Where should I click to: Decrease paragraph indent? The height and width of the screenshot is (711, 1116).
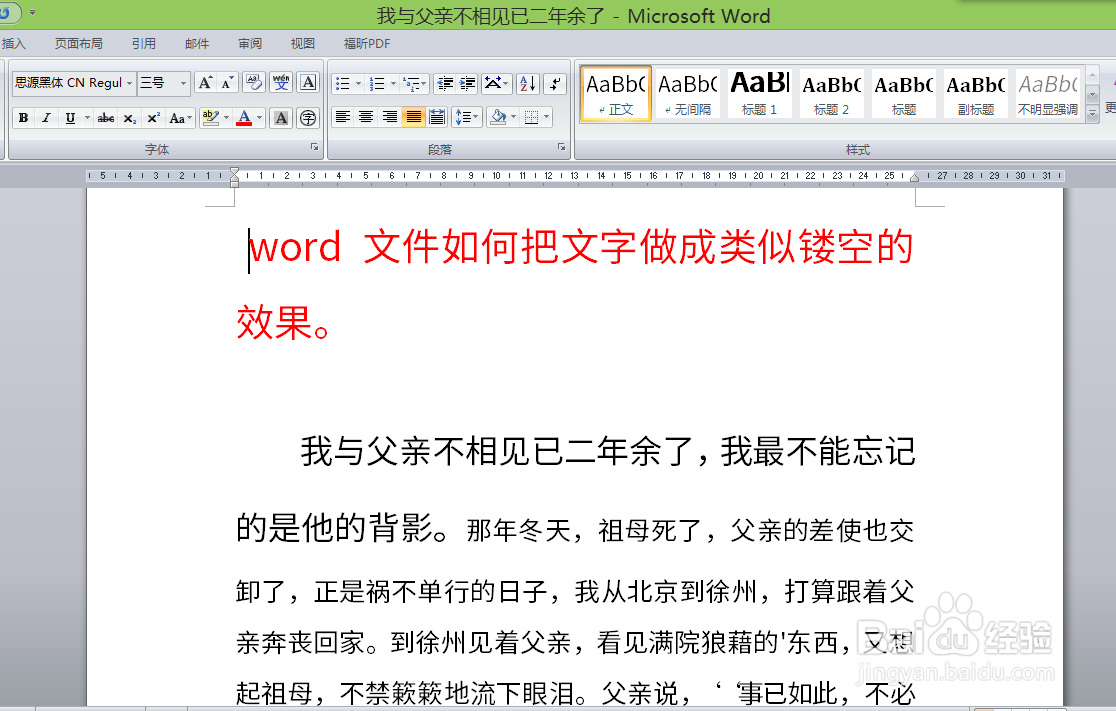click(446, 84)
